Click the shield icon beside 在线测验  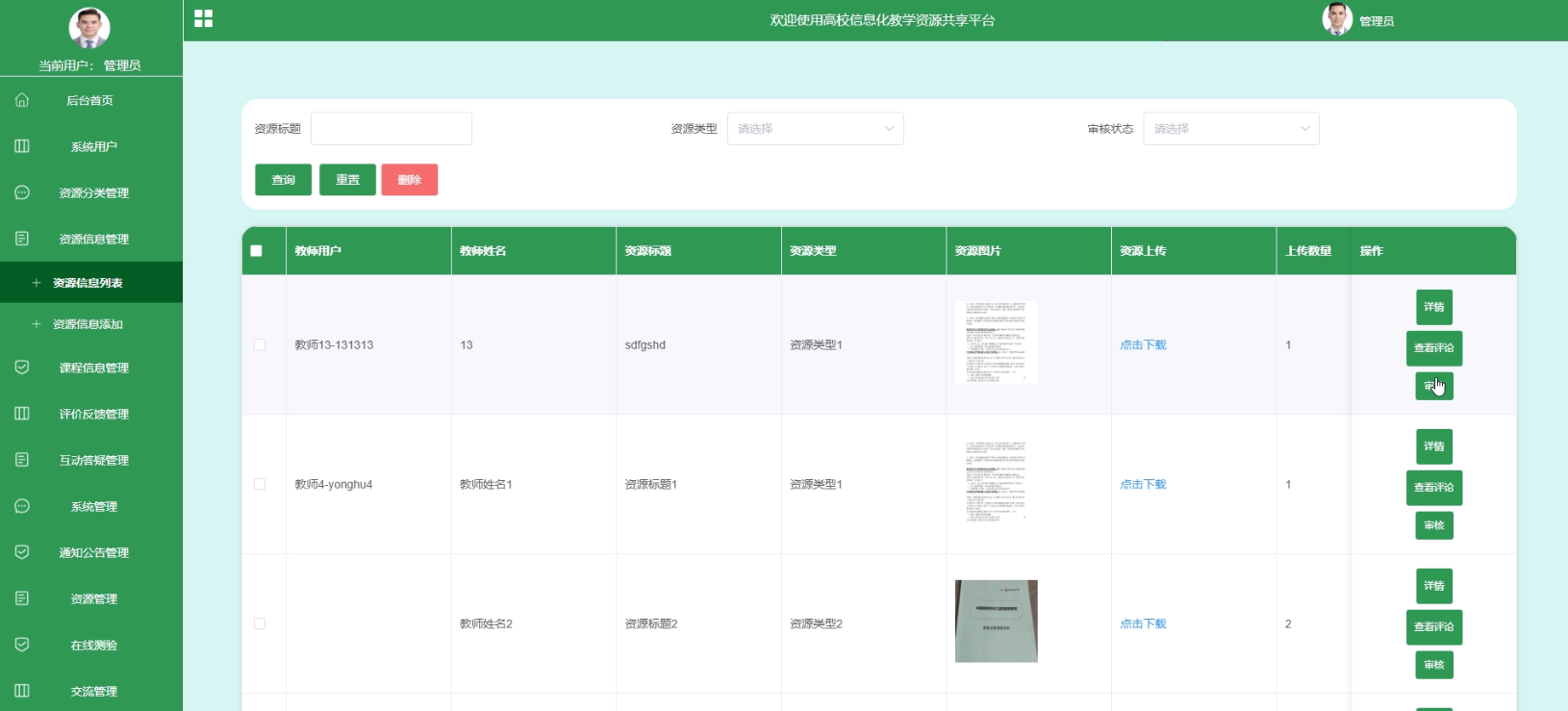22,645
